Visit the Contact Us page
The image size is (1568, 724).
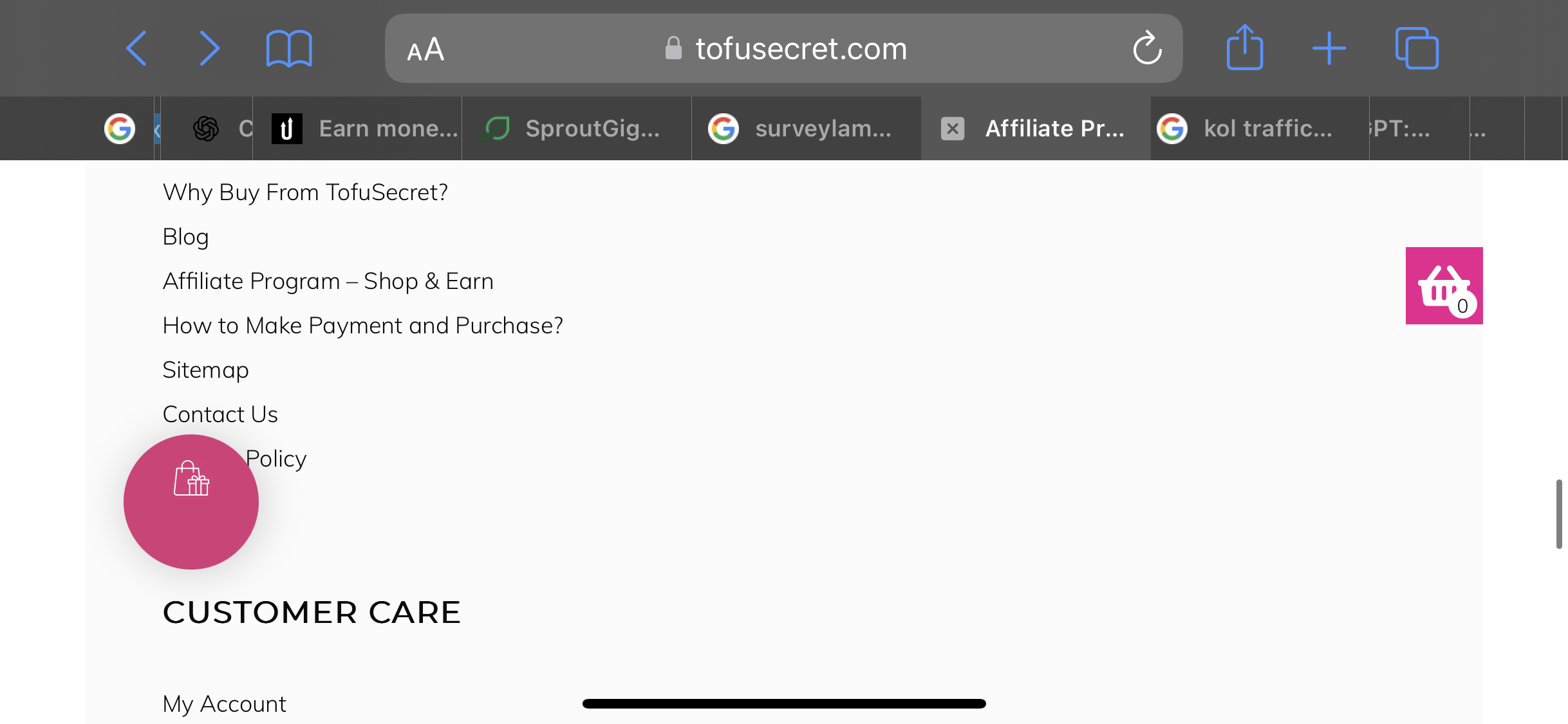click(220, 414)
